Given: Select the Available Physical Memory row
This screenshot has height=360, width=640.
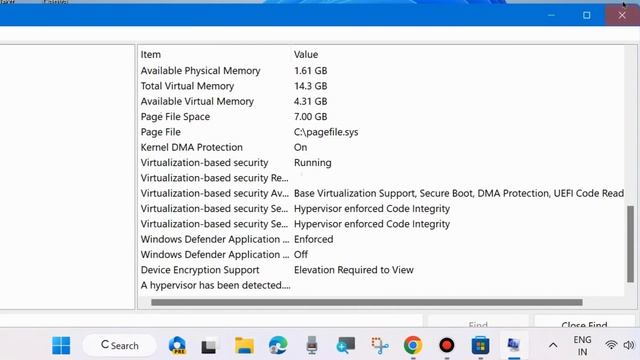Looking at the screenshot, I should [381, 71].
